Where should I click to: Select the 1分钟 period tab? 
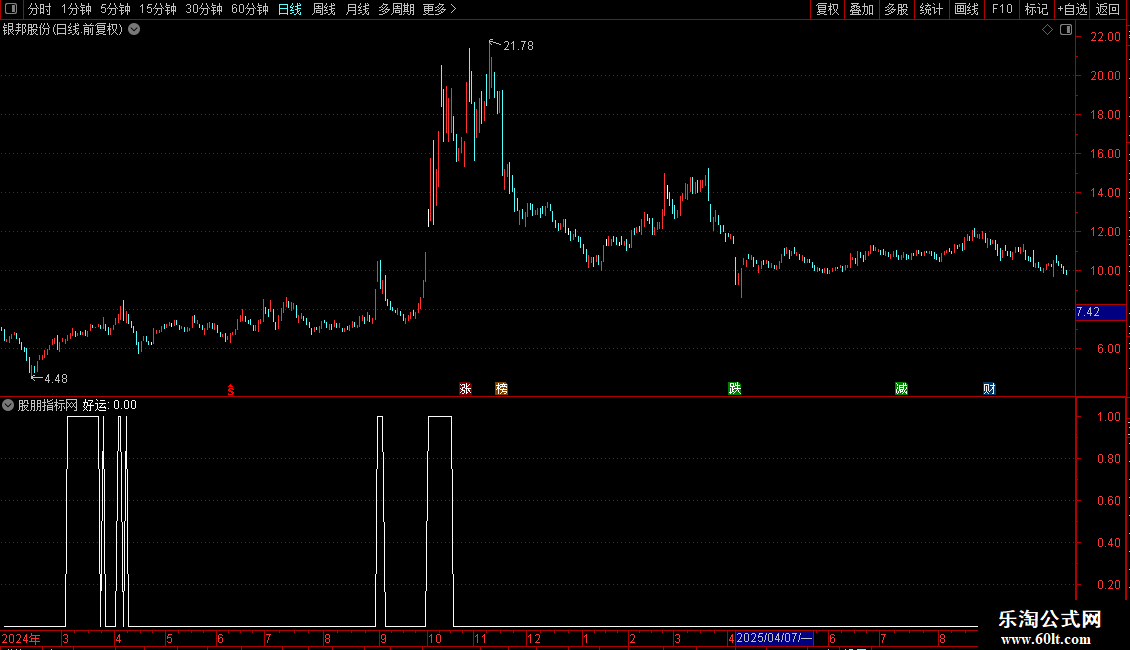76,9
